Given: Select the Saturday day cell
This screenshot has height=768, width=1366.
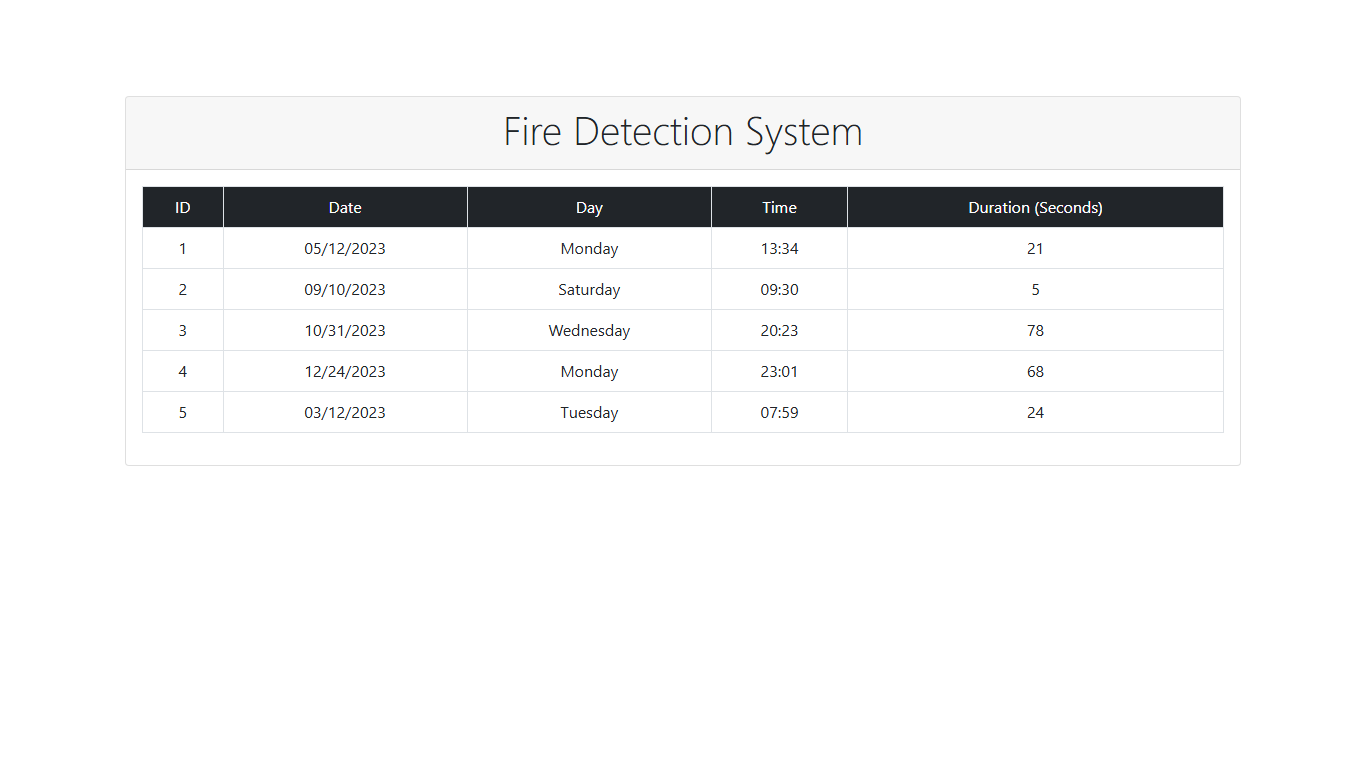Looking at the screenshot, I should pyautogui.click(x=589, y=289).
